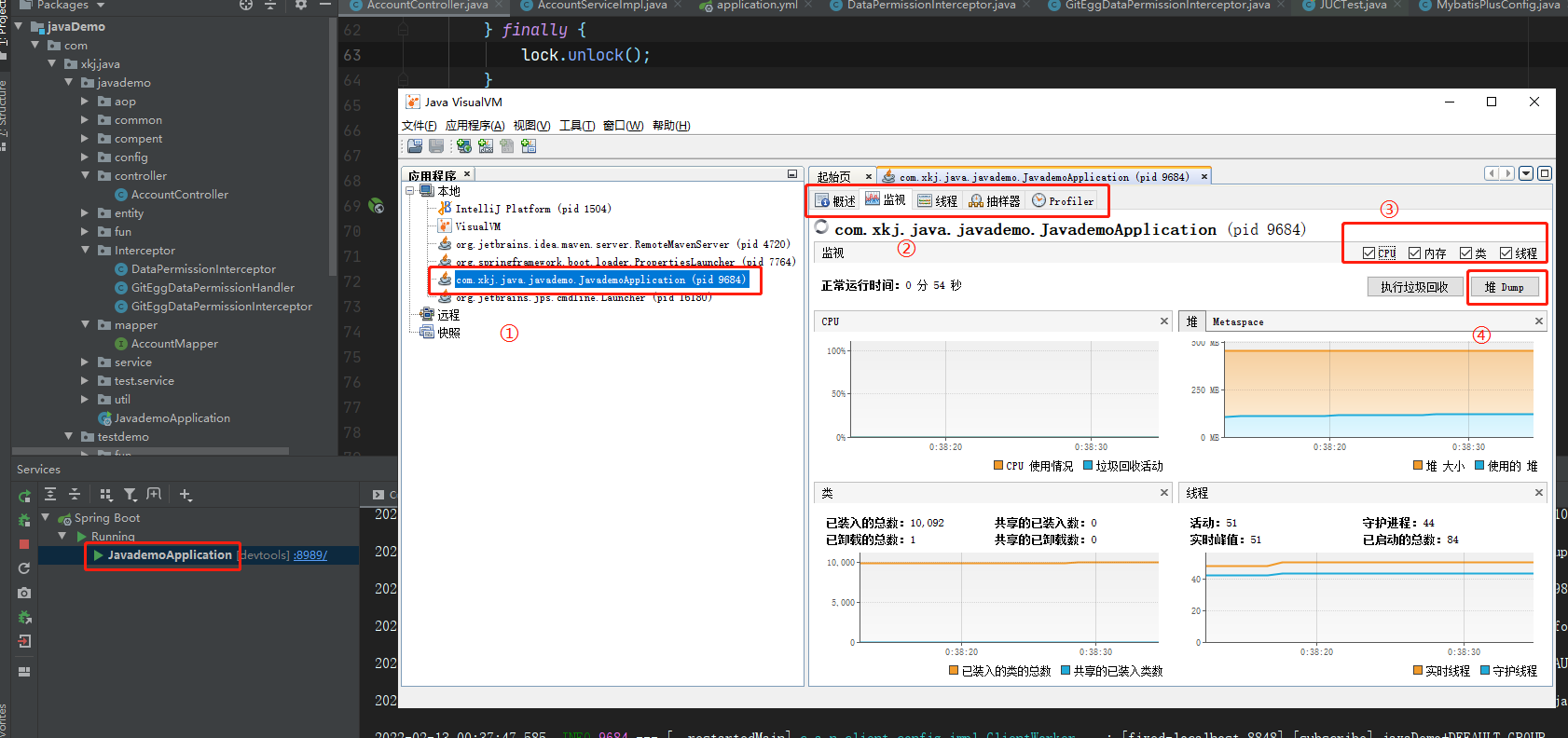Uncheck the CPU checkbox in monitor view
The height and width of the screenshot is (738, 1568).
1369,253
